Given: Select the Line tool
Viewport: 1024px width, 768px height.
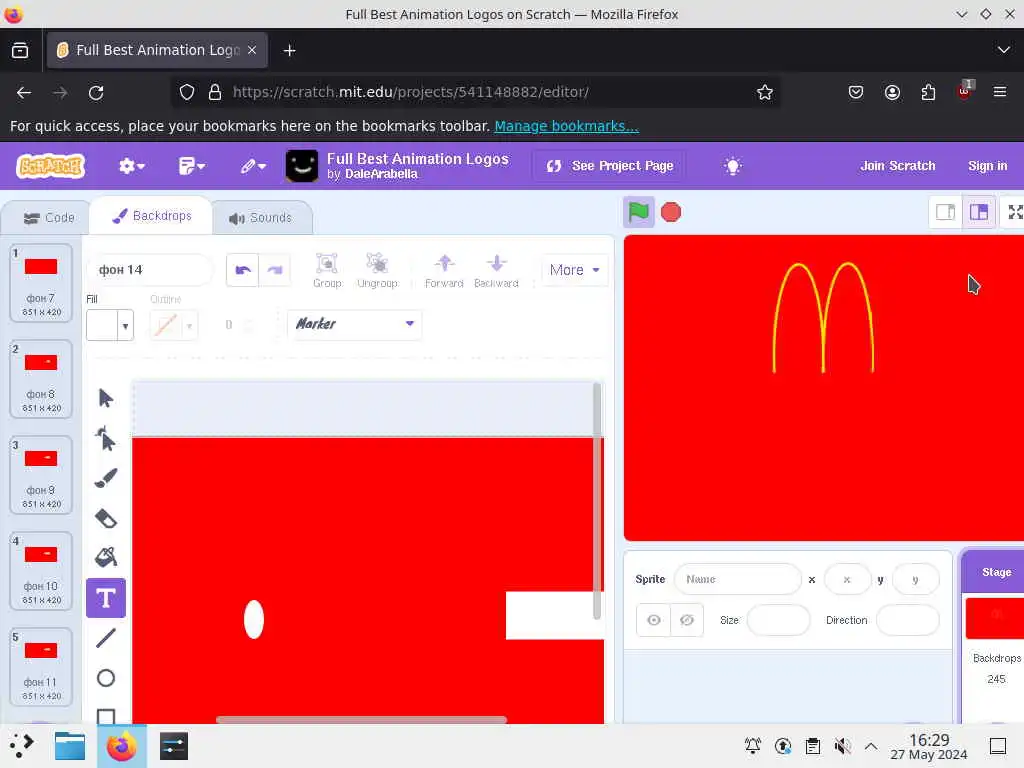Looking at the screenshot, I should point(106,637).
